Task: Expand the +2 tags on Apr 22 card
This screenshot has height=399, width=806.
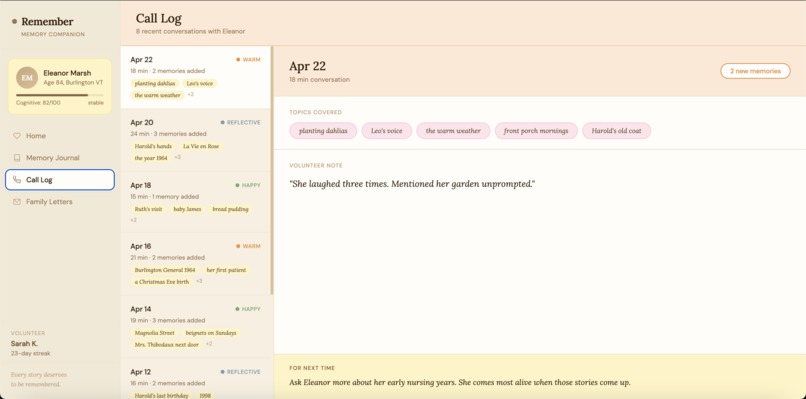Action: point(190,95)
